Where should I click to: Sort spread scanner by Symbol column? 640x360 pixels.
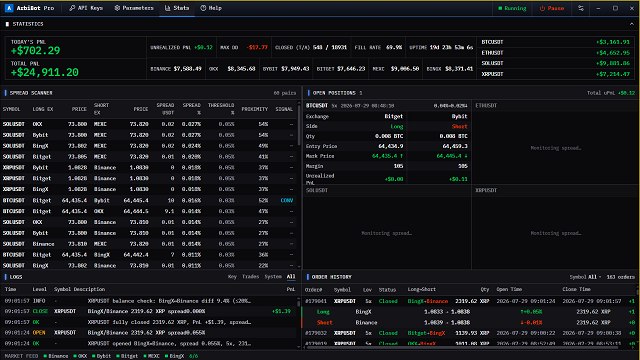(x=11, y=109)
